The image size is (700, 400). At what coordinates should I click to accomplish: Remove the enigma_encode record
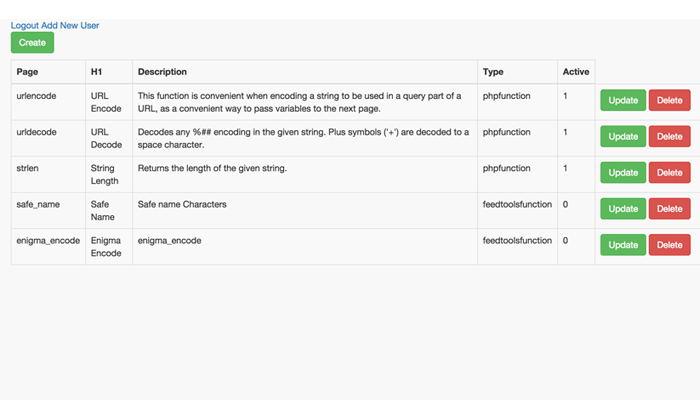(669, 244)
